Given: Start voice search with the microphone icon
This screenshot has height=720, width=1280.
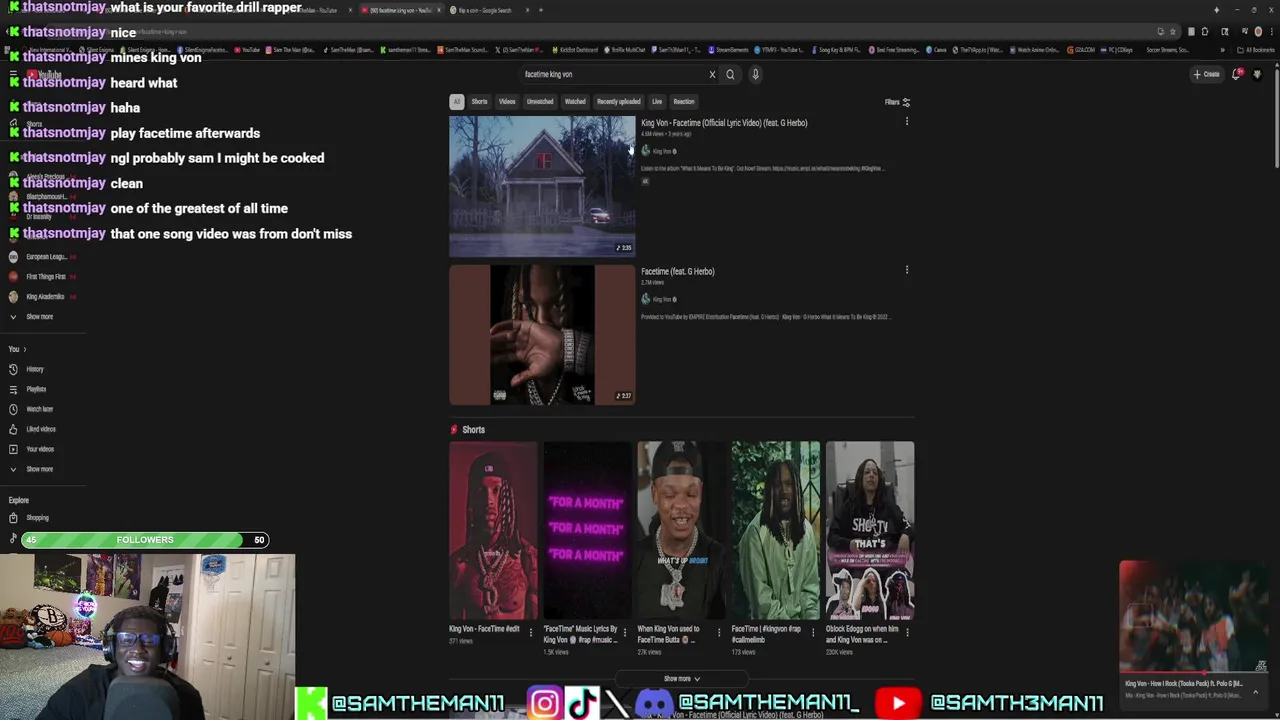Looking at the screenshot, I should [755, 74].
